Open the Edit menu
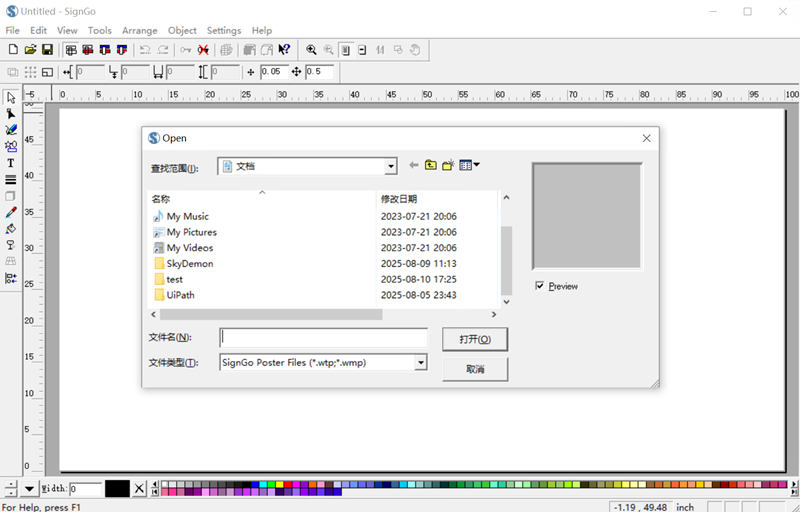The width and height of the screenshot is (800, 512). click(38, 31)
